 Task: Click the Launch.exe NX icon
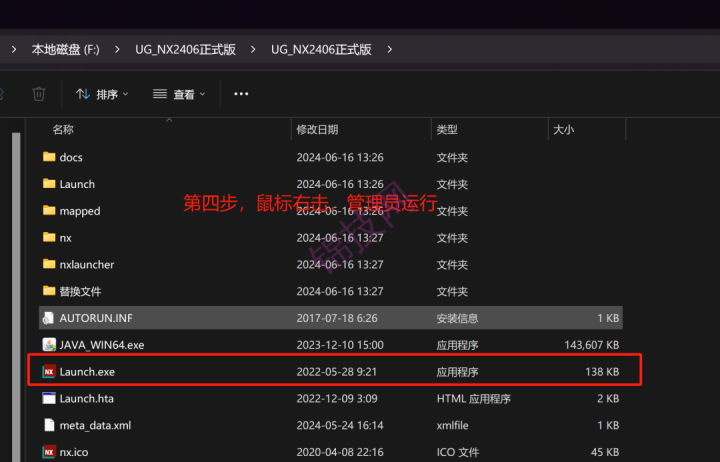tap(49, 372)
